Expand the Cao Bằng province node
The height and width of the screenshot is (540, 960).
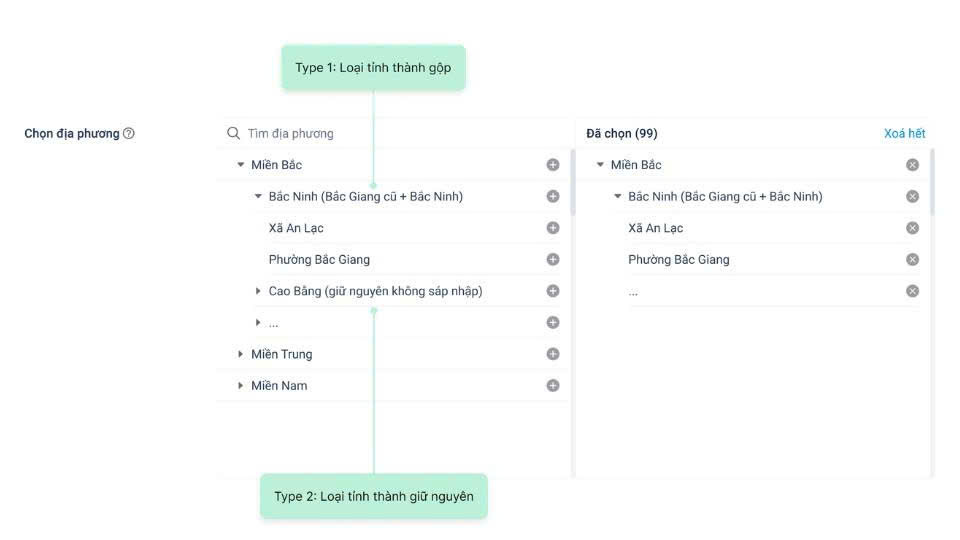click(258, 291)
